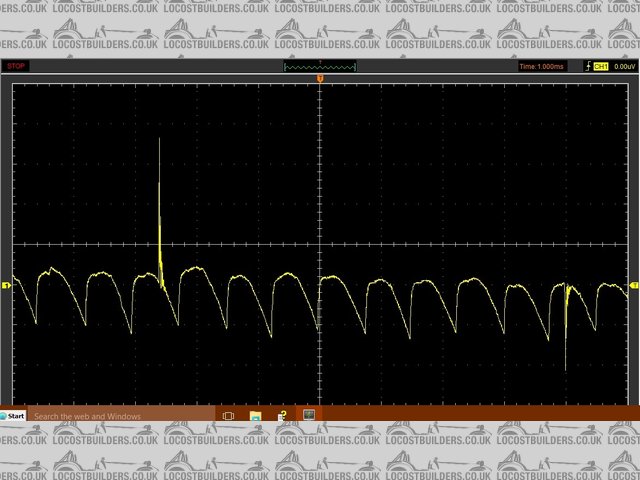Click the red STOP acquisition status indicator
Image resolution: width=640 pixels, height=480 pixels.
[16, 66]
